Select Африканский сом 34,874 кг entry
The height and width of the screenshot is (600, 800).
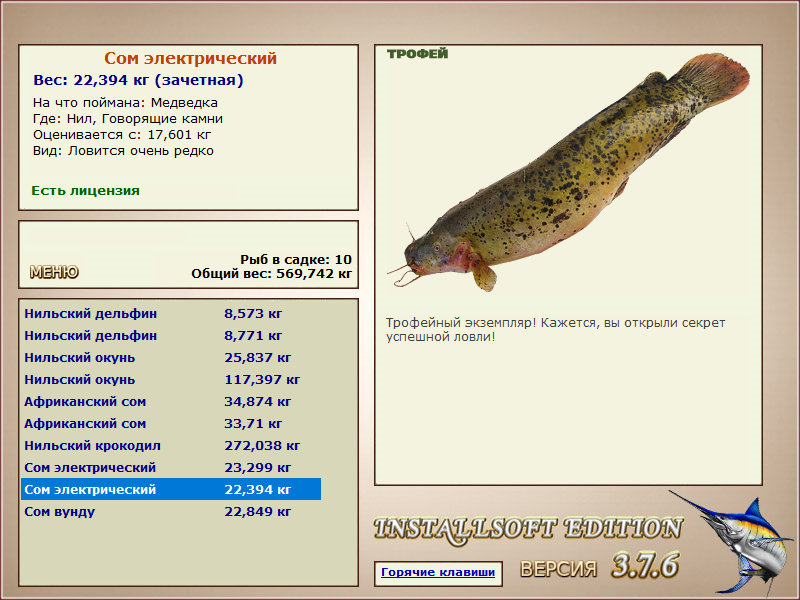coord(171,402)
